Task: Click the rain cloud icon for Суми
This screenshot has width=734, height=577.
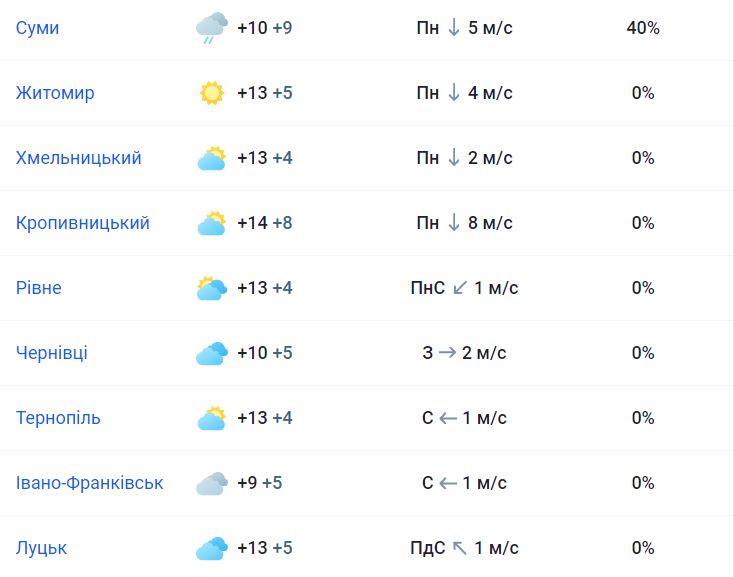Action: [x=212, y=28]
